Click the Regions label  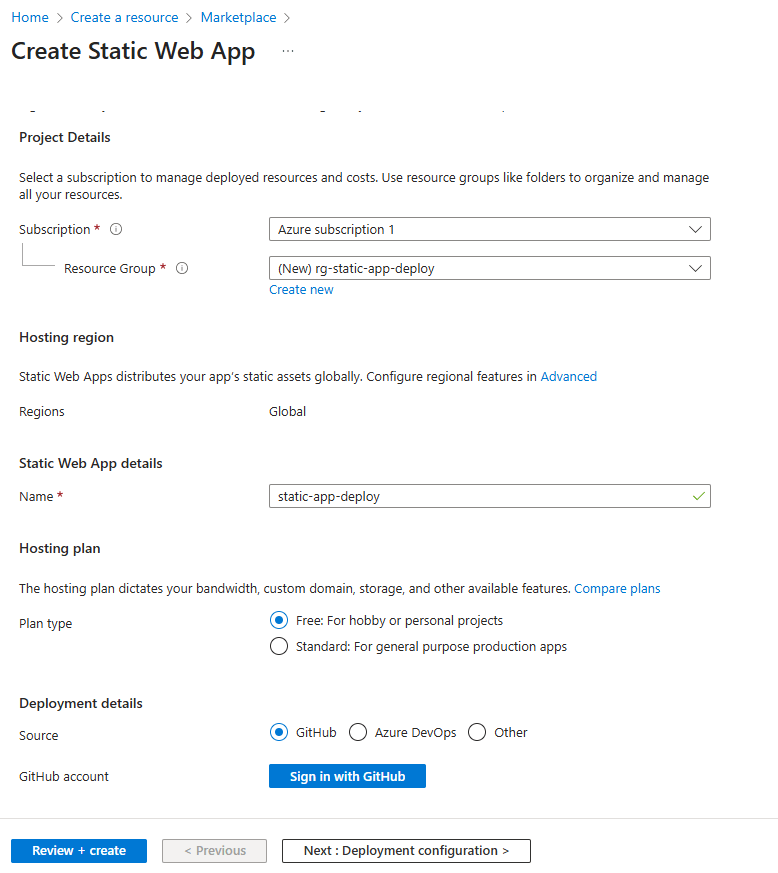click(42, 411)
